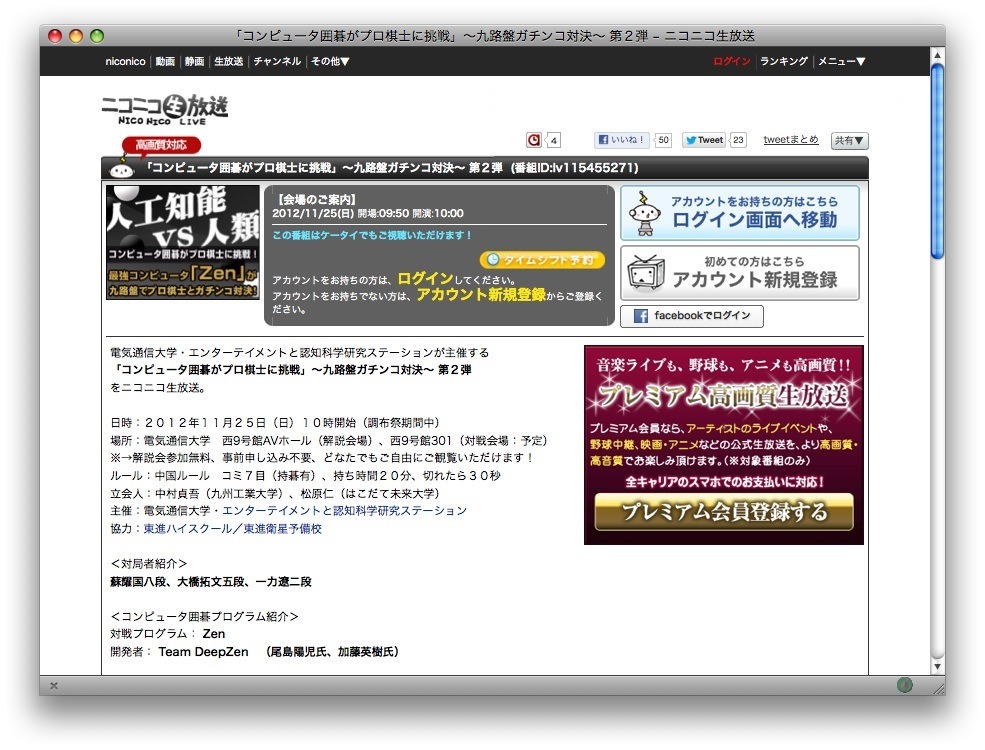Click yellow ログイン link in info panel
Screen dimensions: 985x750
425,279
